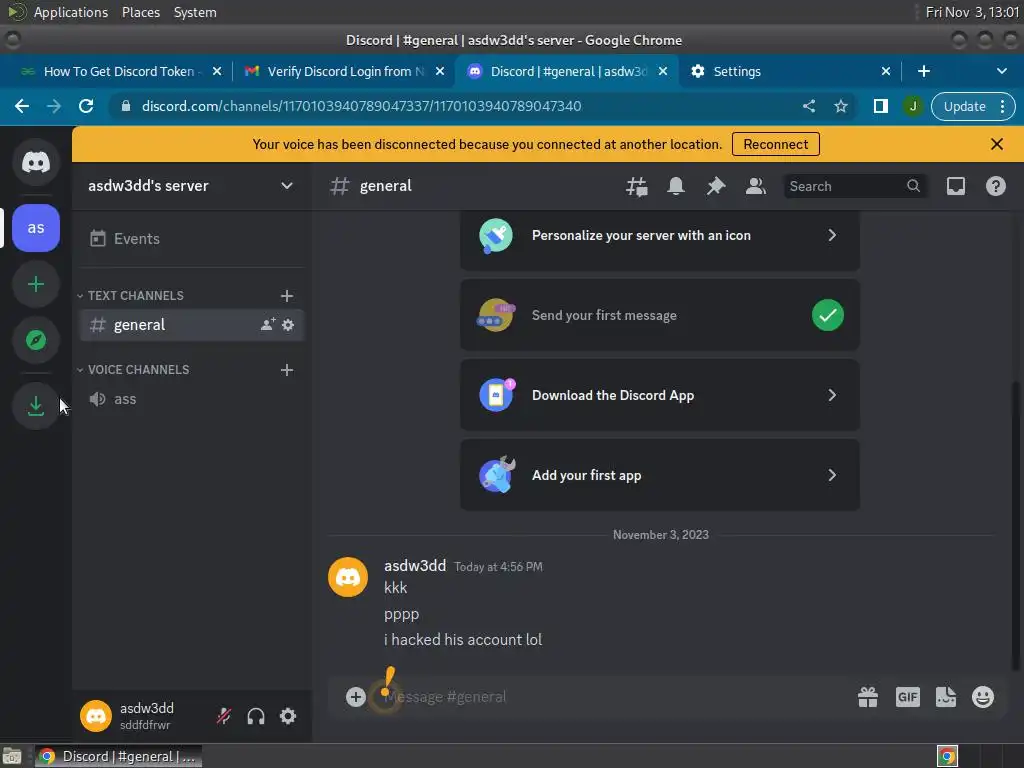Share this page from address bar

pyautogui.click(x=808, y=106)
